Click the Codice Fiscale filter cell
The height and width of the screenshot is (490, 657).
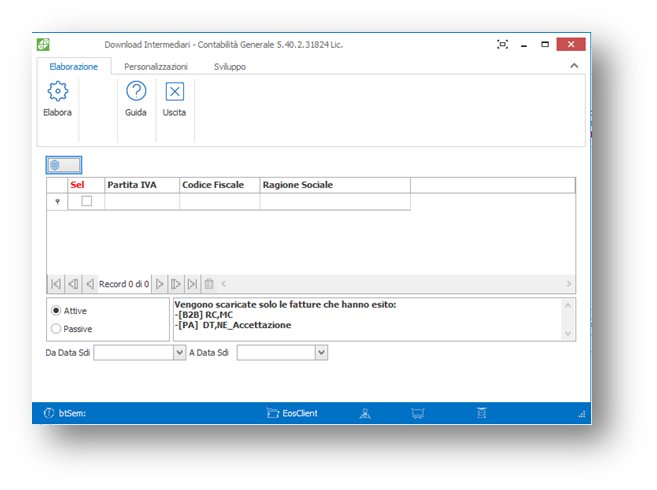pyautogui.click(x=220, y=201)
